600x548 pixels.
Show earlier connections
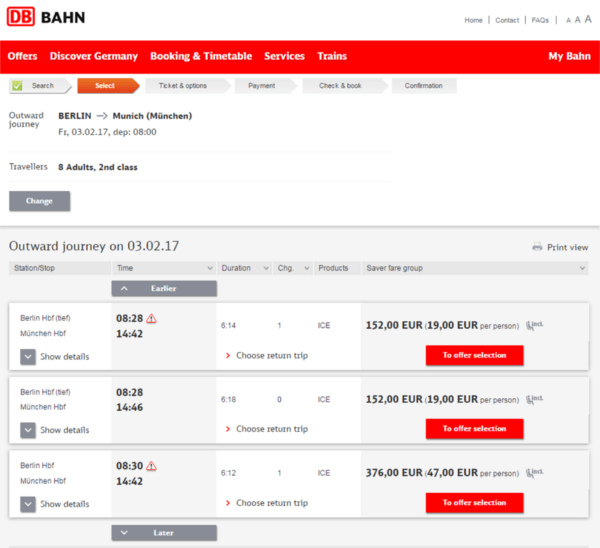pos(164,289)
